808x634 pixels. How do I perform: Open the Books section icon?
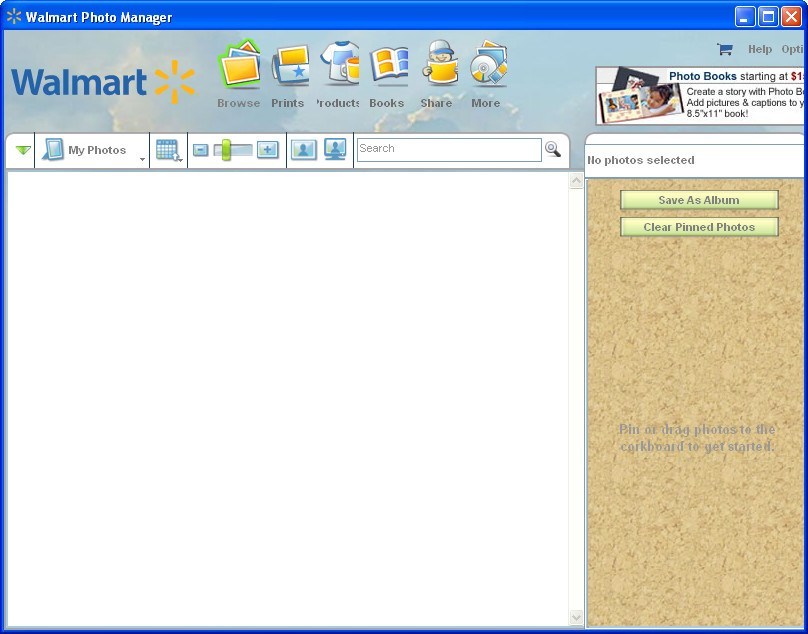pyautogui.click(x=389, y=64)
